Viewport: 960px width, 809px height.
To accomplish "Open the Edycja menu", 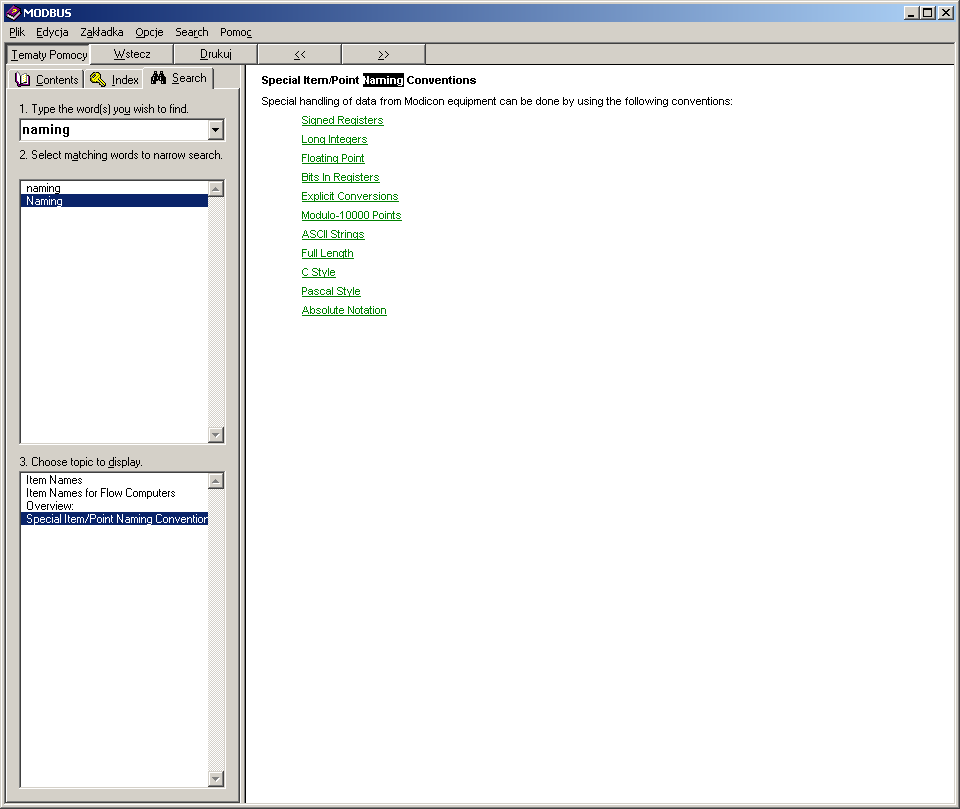I will [x=52, y=32].
